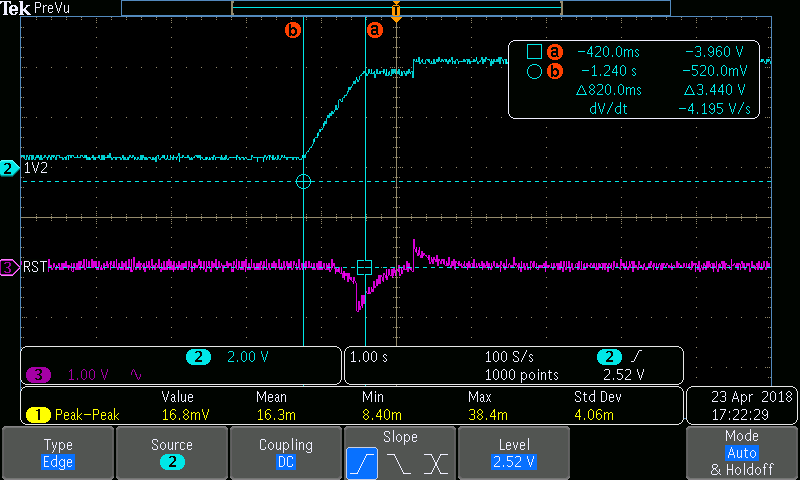Click circle cursor b waveform marker
Image resolution: width=800 pixels, height=480 pixels.
pos(303,181)
